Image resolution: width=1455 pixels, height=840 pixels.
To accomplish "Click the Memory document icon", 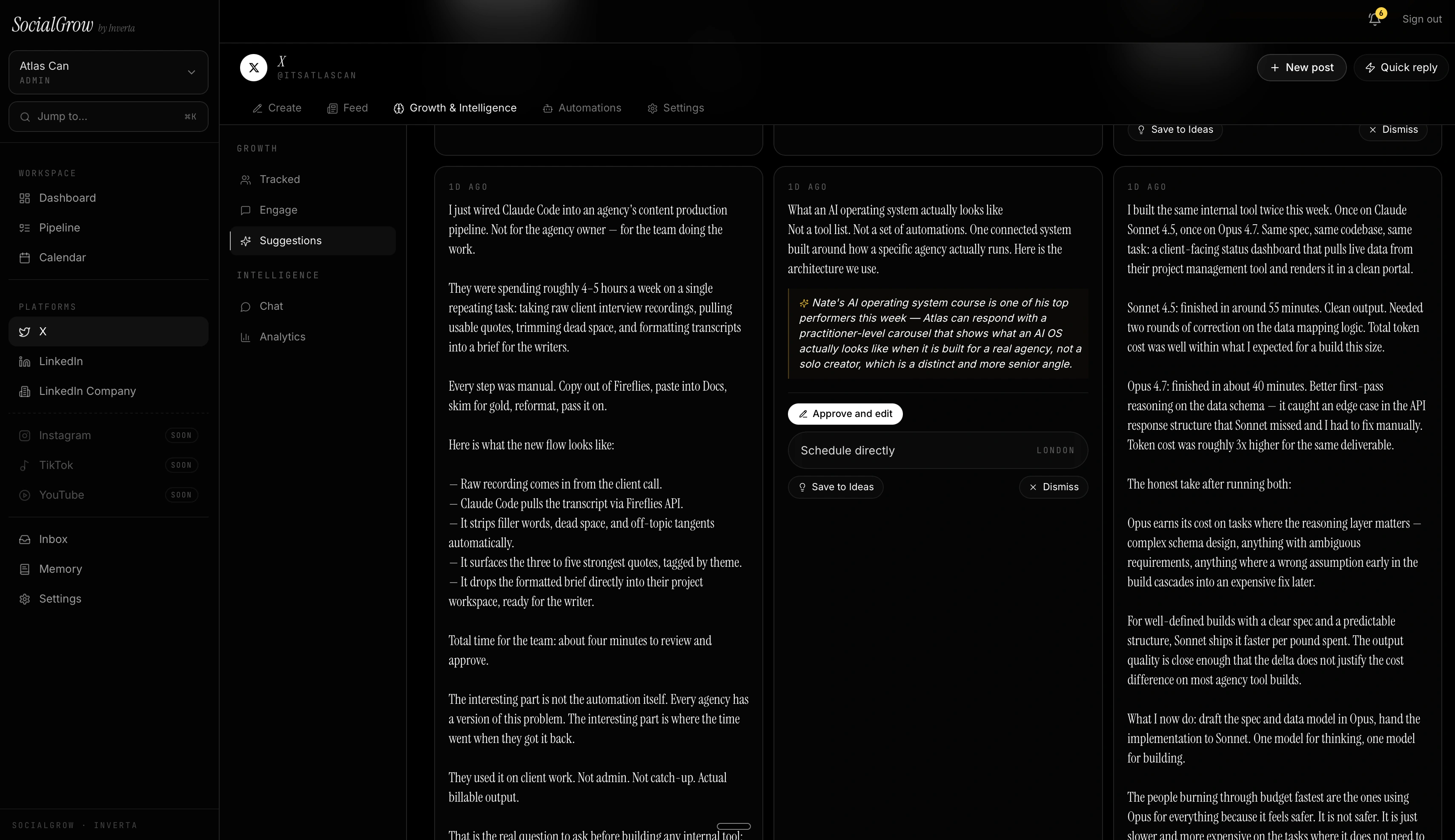I will pyautogui.click(x=24, y=569).
